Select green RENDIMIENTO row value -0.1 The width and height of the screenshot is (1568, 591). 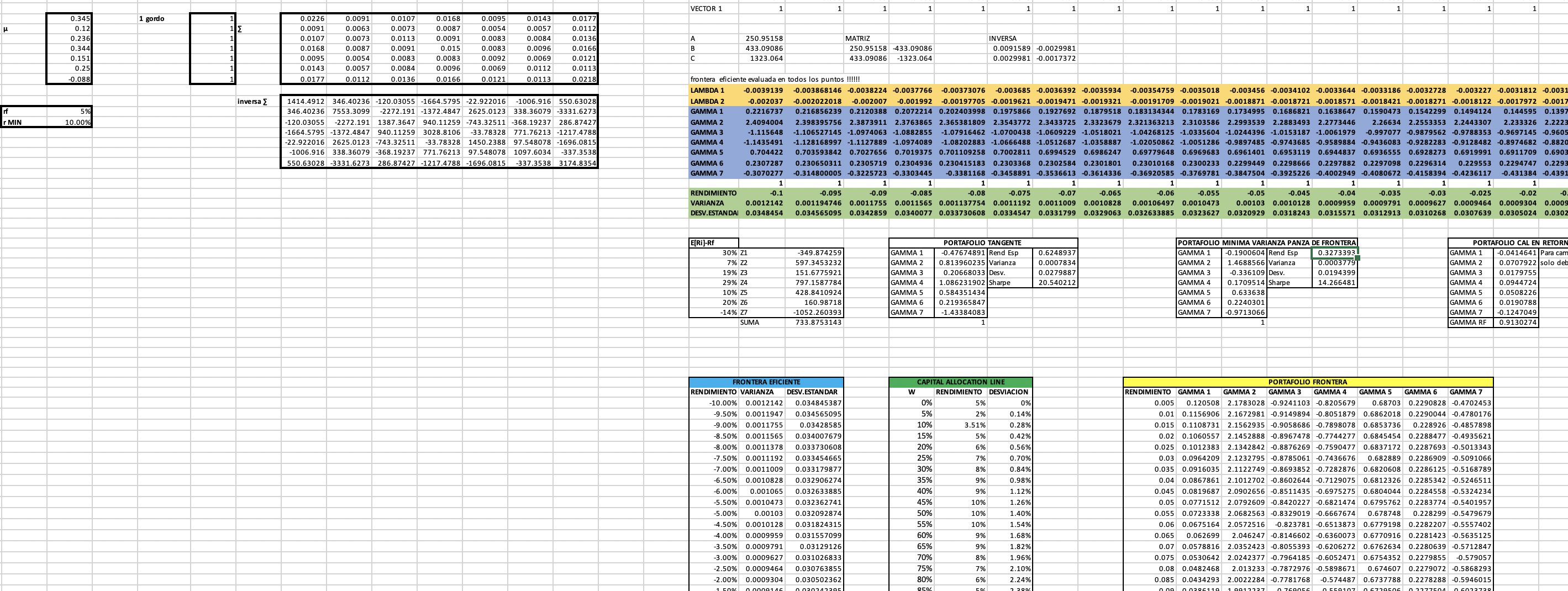coord(761,193)
